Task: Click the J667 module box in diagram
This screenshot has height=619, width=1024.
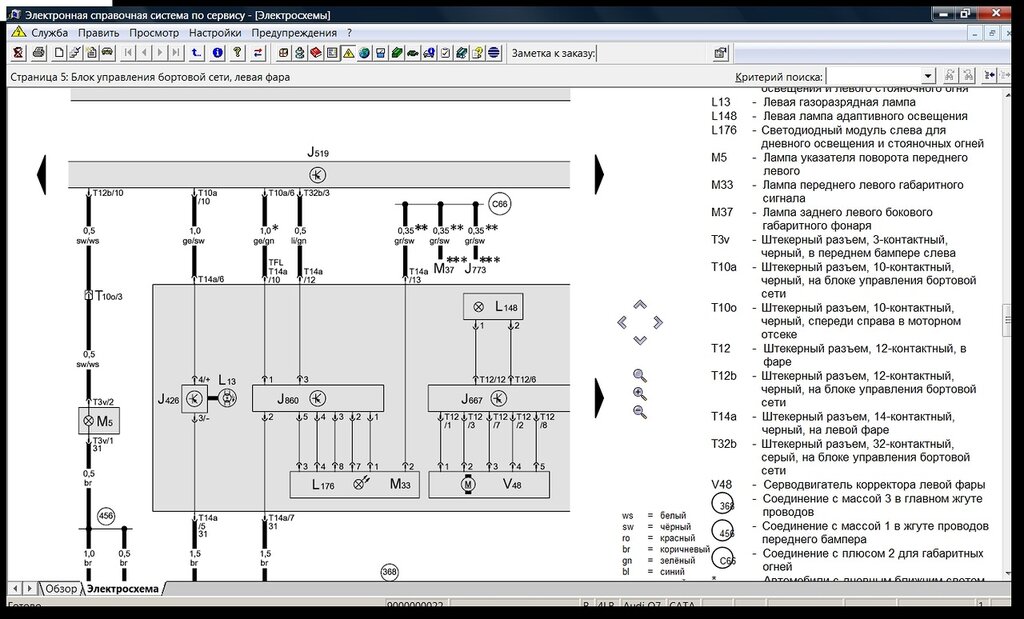Action: click(499, 398)
